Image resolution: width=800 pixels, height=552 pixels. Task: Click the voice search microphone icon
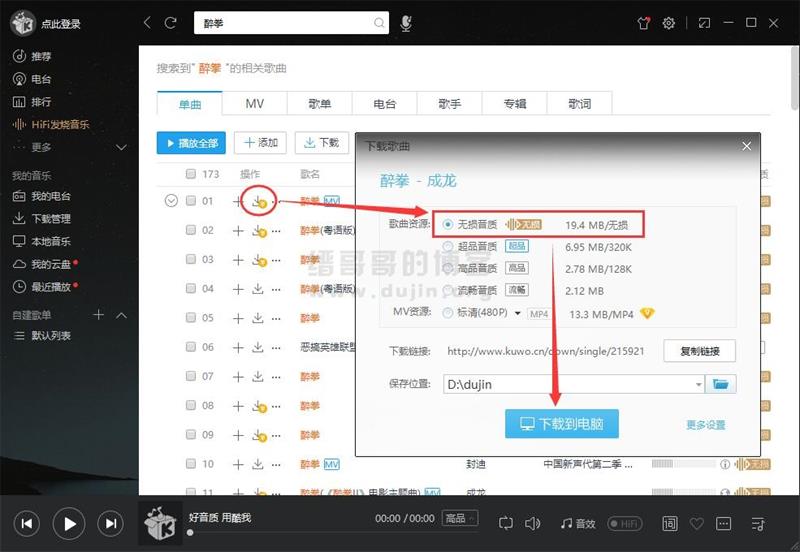click(406, 23)
